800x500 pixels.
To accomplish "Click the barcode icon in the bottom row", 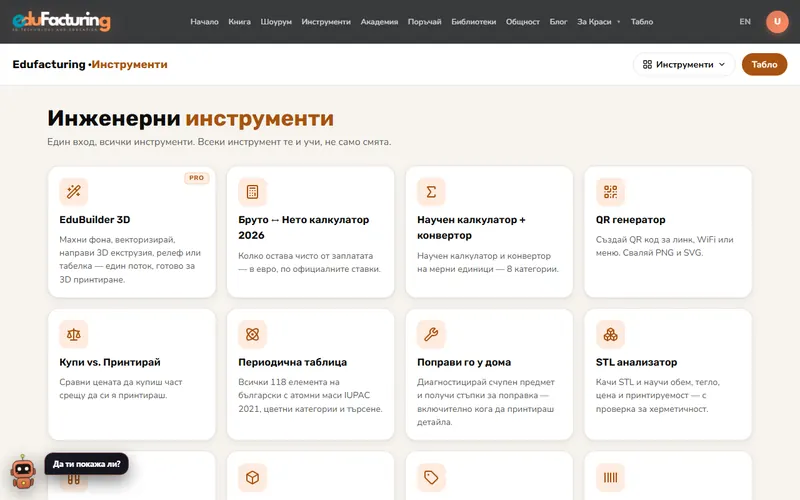I will (610, 477).
